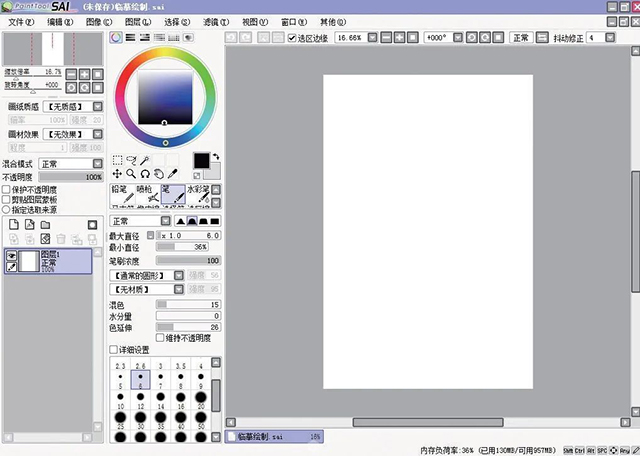Image resolution: width=640 pixels, height=456 pixels.
Task: Select the lasso selection tool
Action: coord(131,160)
